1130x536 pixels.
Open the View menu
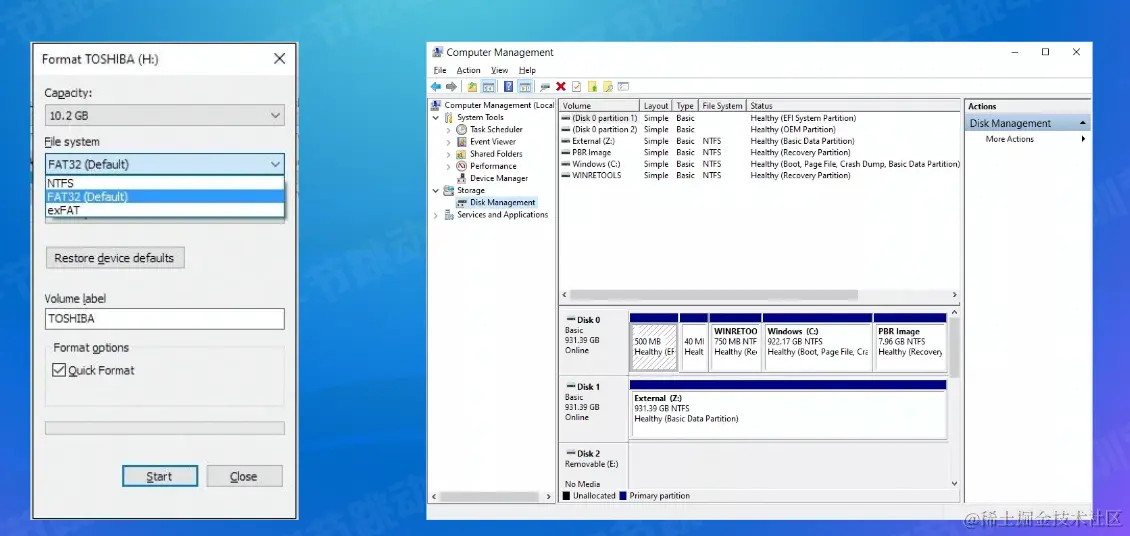499,71
